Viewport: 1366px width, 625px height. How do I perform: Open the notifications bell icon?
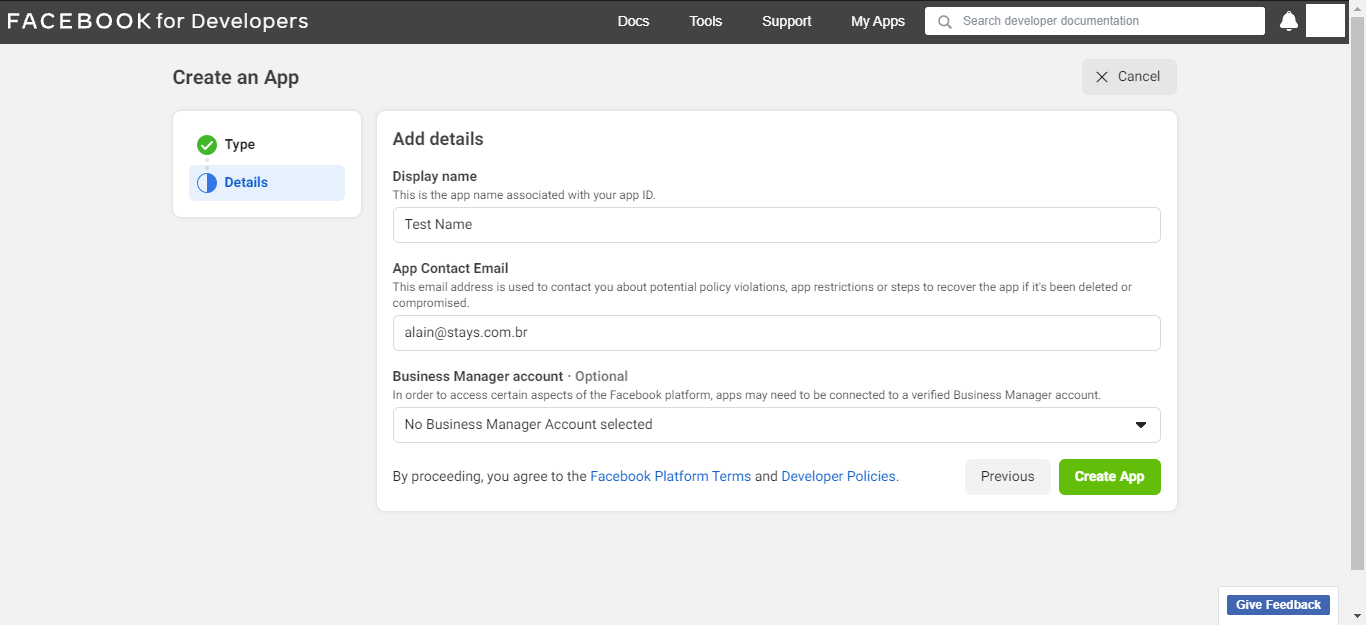tap(1289, 21)
